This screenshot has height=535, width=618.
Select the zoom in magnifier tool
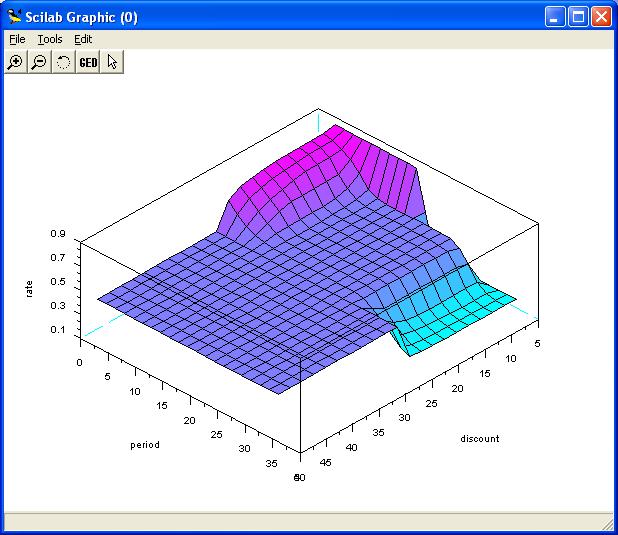click(15, 62)
